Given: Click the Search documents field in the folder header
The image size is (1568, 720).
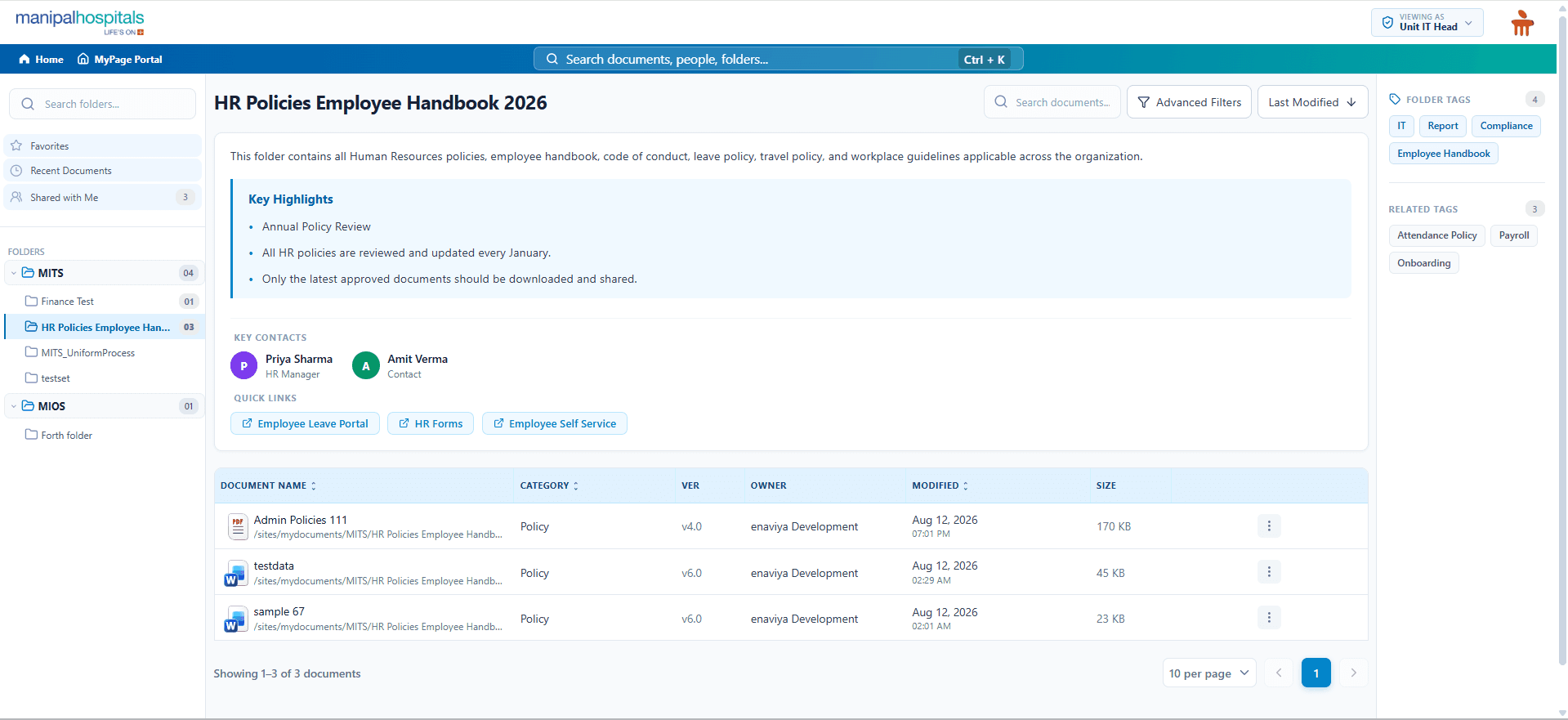Looking at the screenshot, I should click(x=1052, y=102).
